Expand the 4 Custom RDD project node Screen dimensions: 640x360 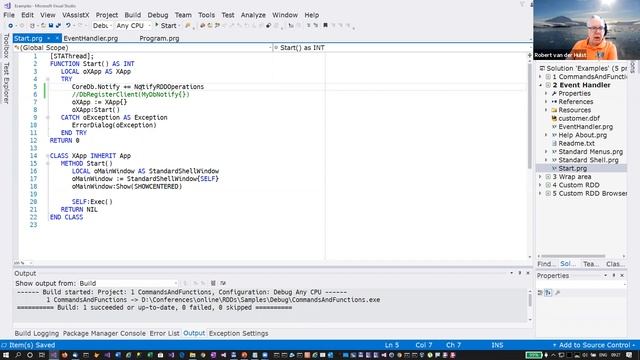[x=540, y=185]
